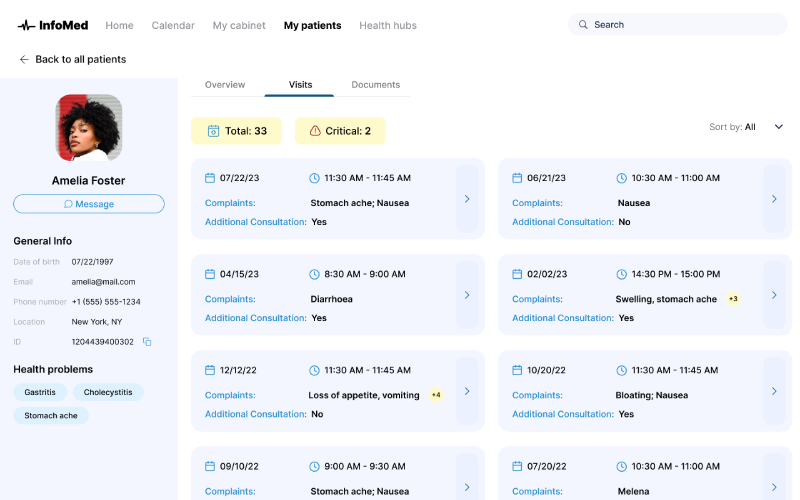Click calendar icon of 10/20/22 visit

(517, 370)
